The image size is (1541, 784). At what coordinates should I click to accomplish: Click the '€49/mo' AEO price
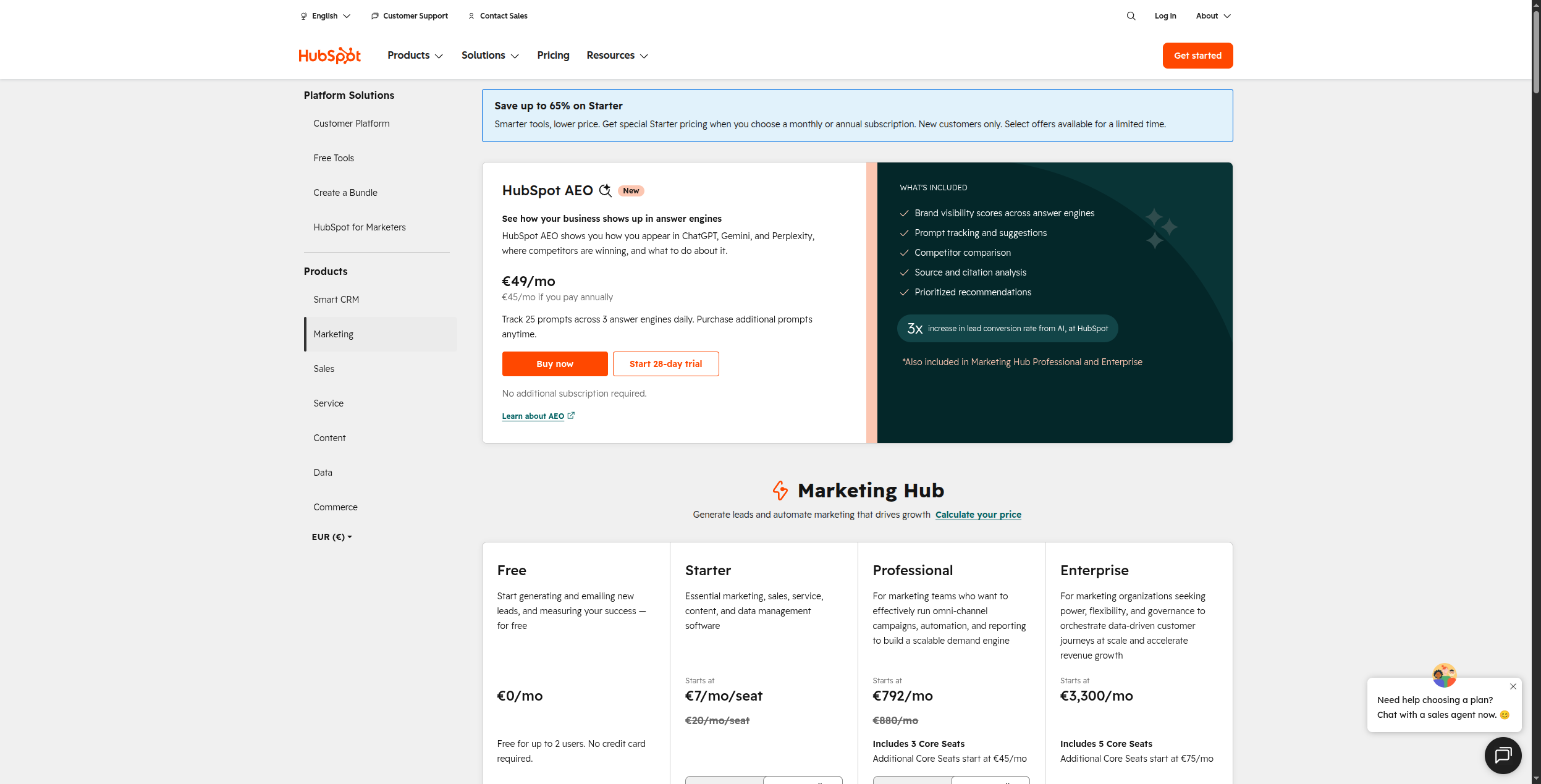click(528, 281)
